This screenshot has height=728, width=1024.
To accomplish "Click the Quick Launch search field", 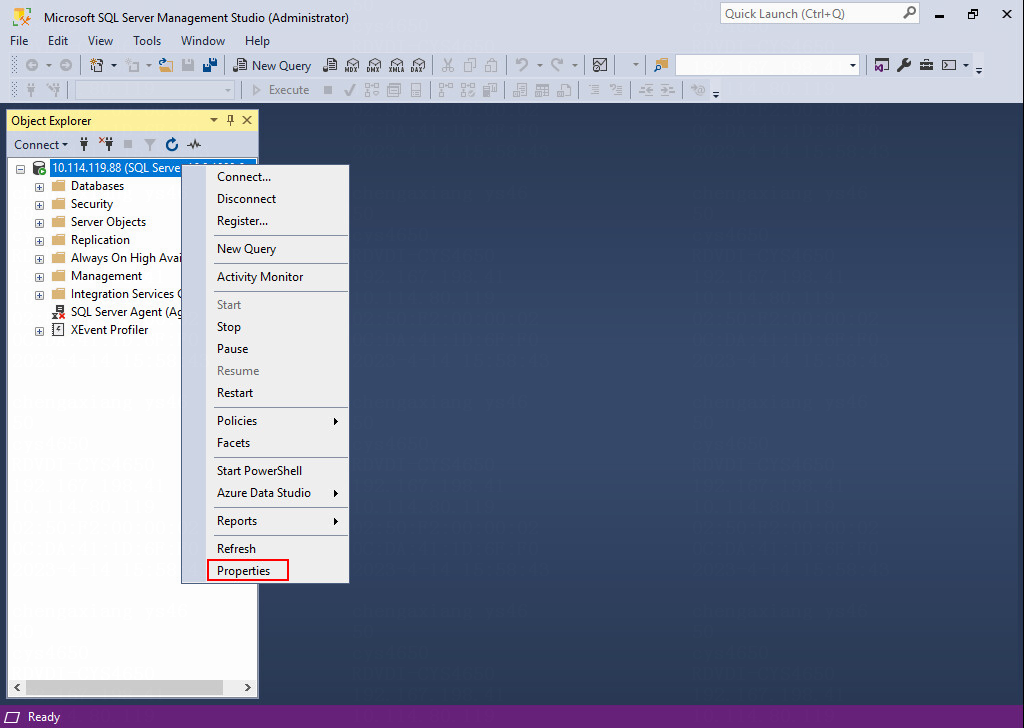I will (x=820, y=14).
